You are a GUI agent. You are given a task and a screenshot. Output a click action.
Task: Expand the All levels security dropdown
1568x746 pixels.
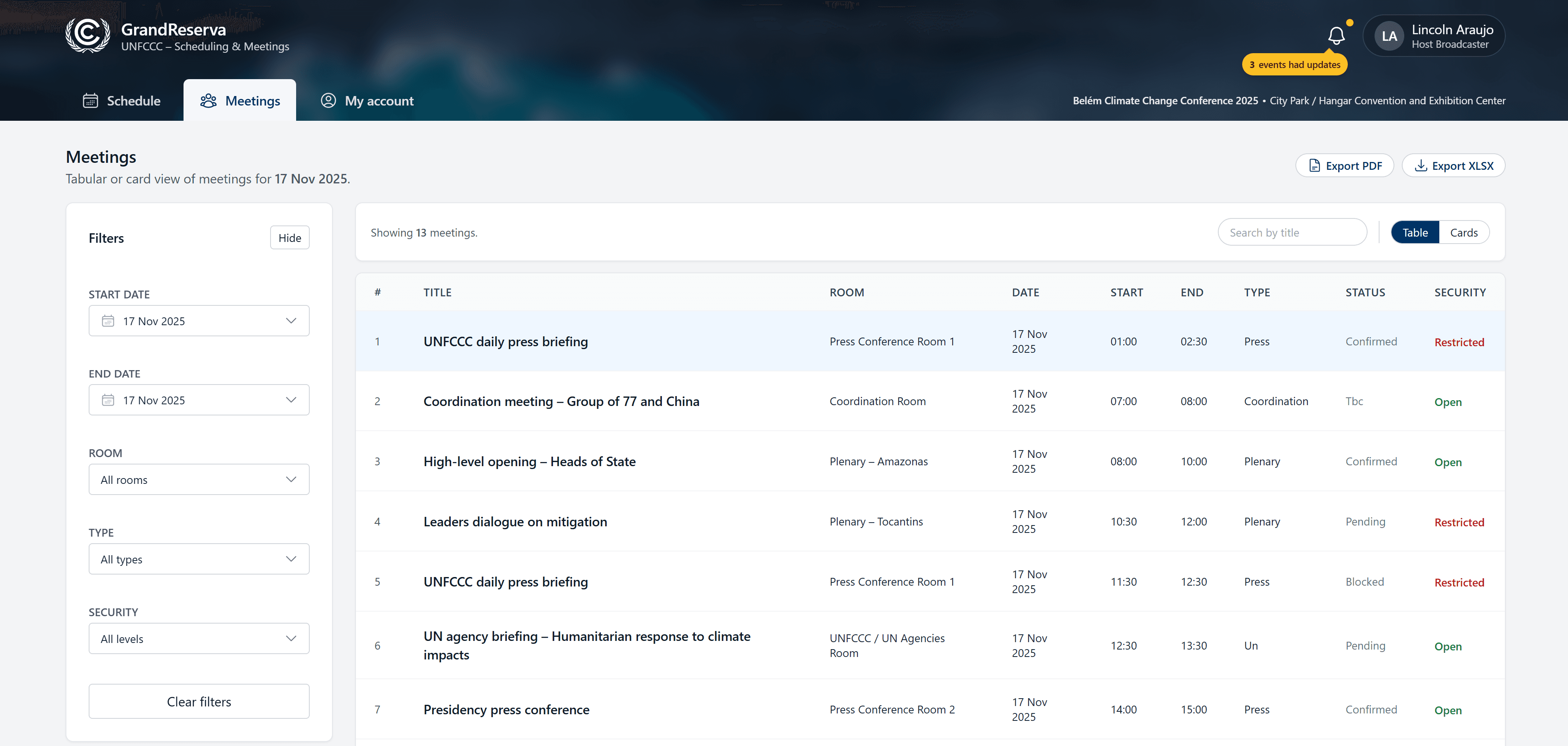point(199,638)
